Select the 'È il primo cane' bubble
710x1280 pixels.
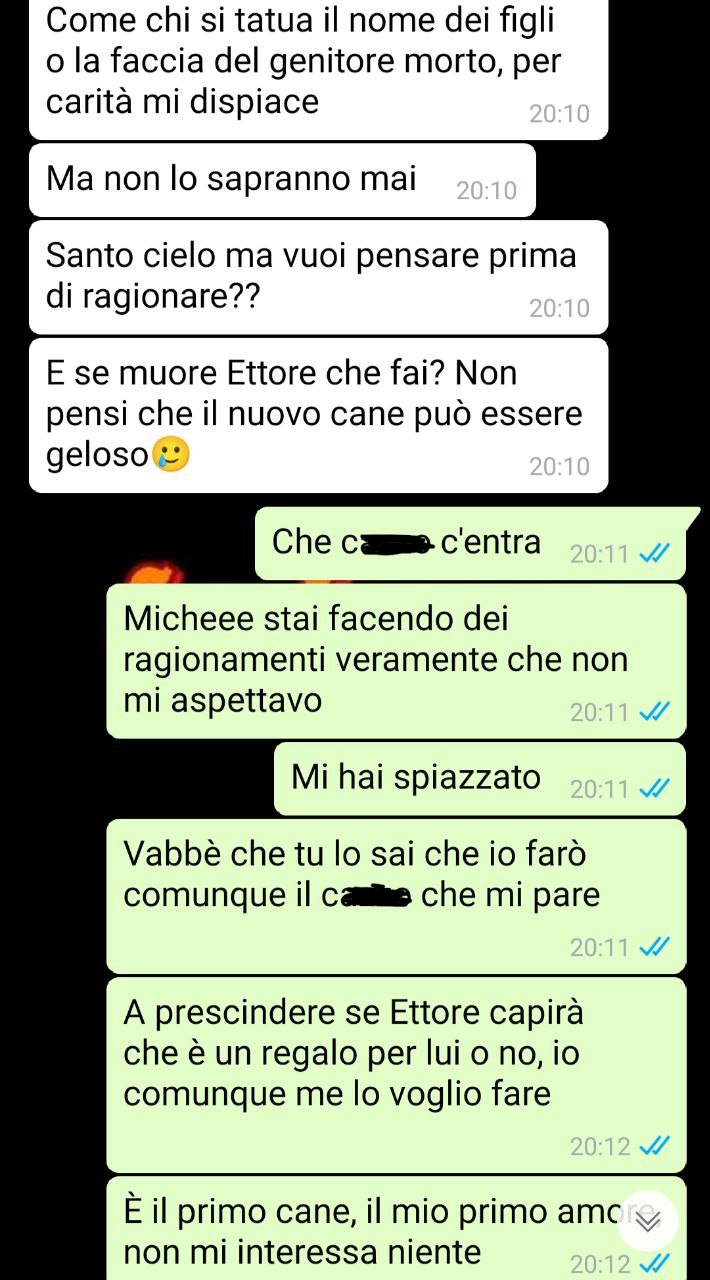[x=396, y=1228]
